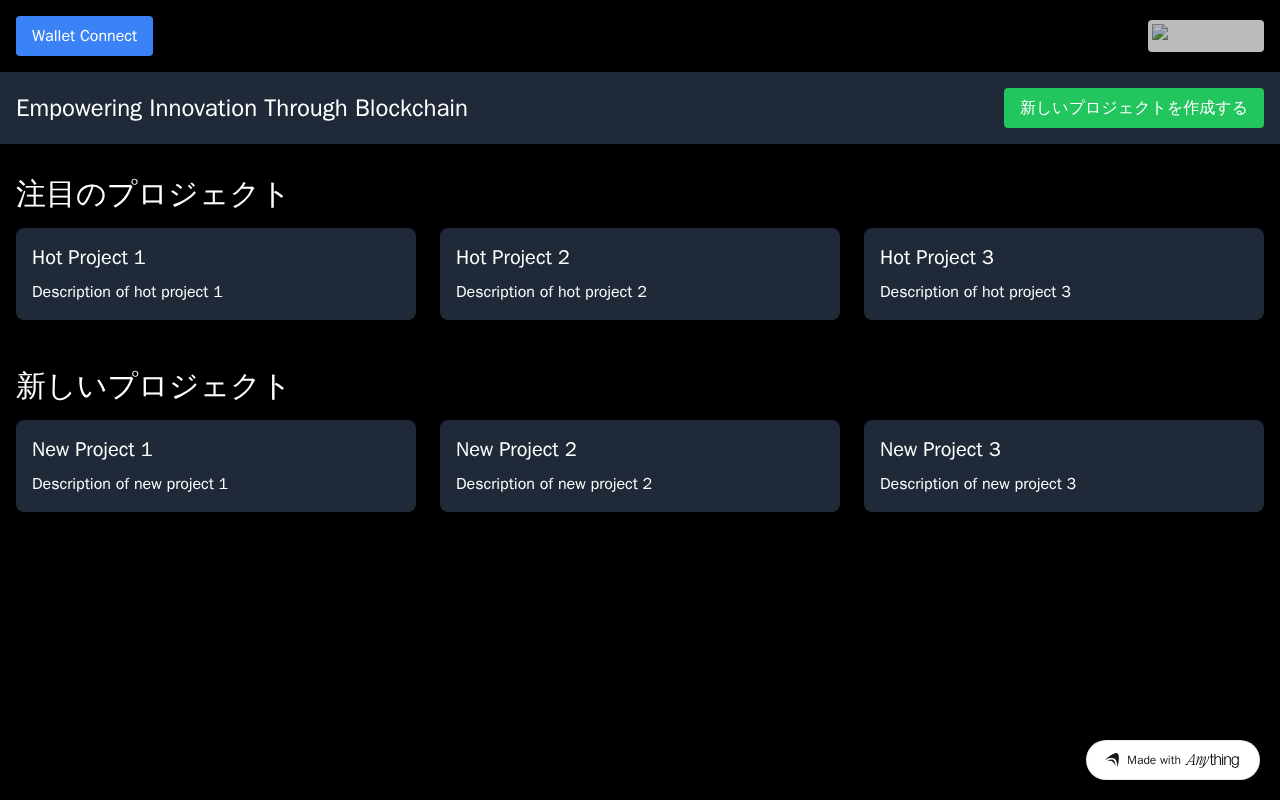Click the Wallet Connect button

point(84,36)
